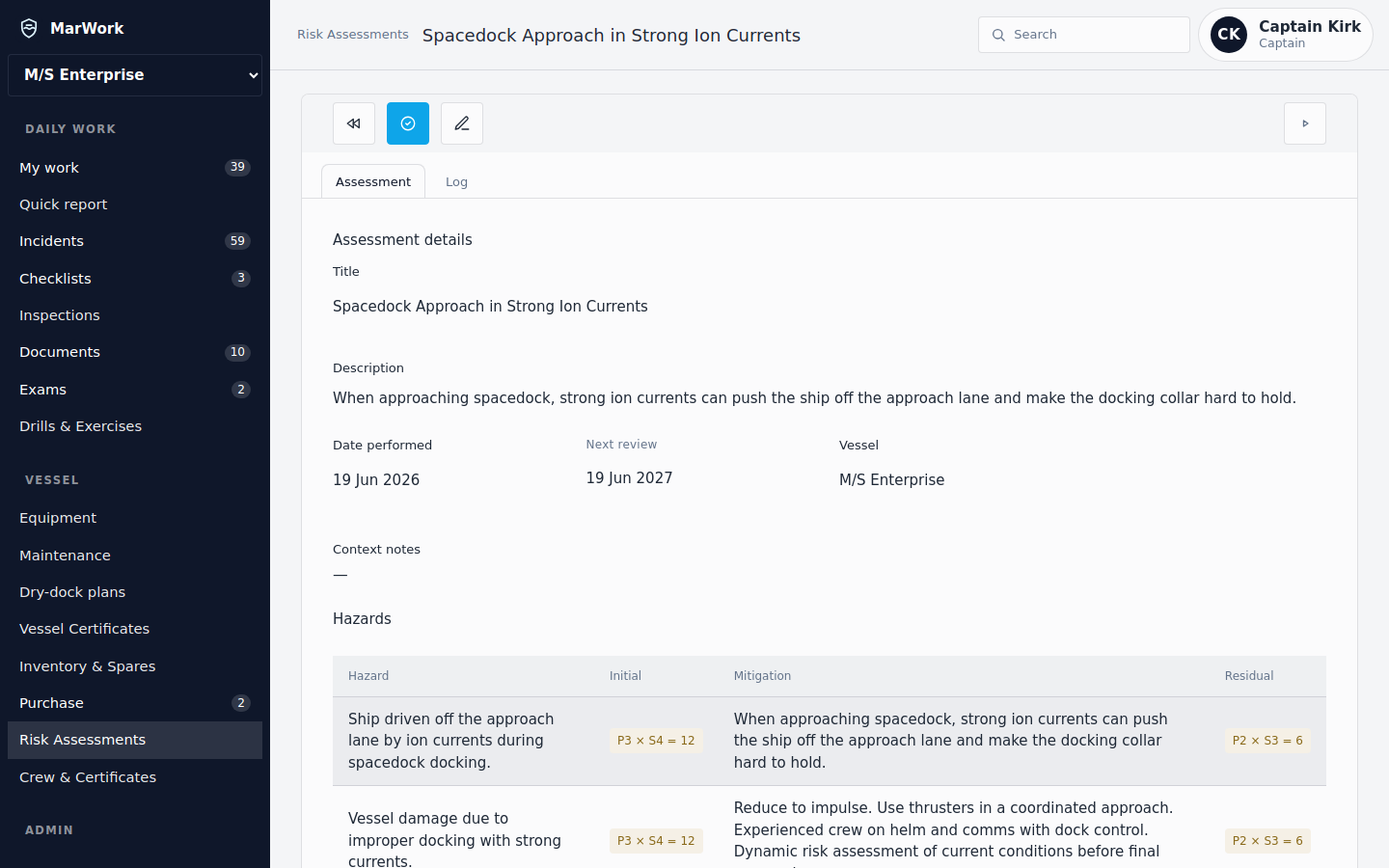Open My work in sidebar
1389x868 pixels.
(135, 168)
